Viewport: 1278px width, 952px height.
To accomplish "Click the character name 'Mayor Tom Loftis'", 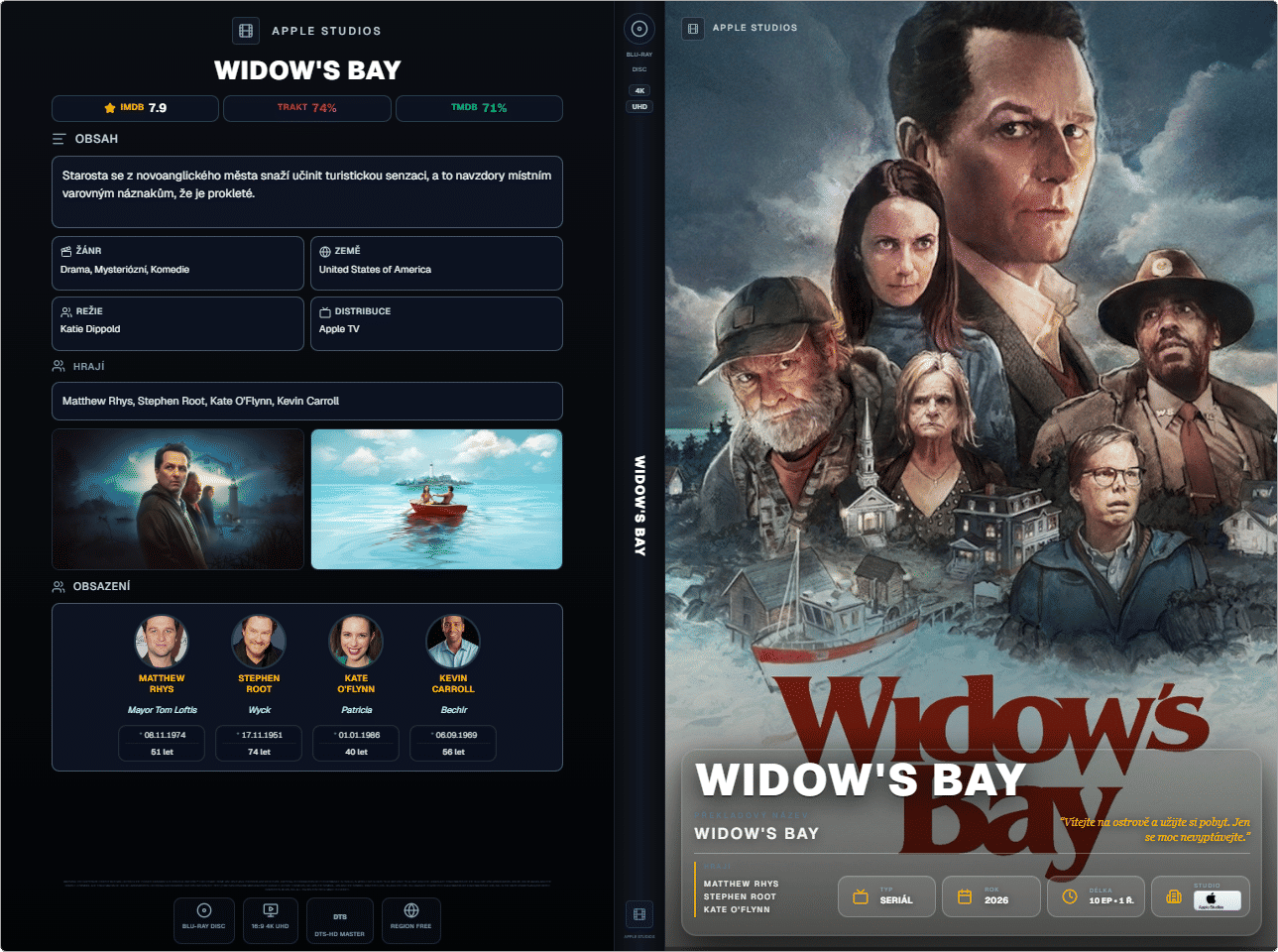I will coord(163,710).
